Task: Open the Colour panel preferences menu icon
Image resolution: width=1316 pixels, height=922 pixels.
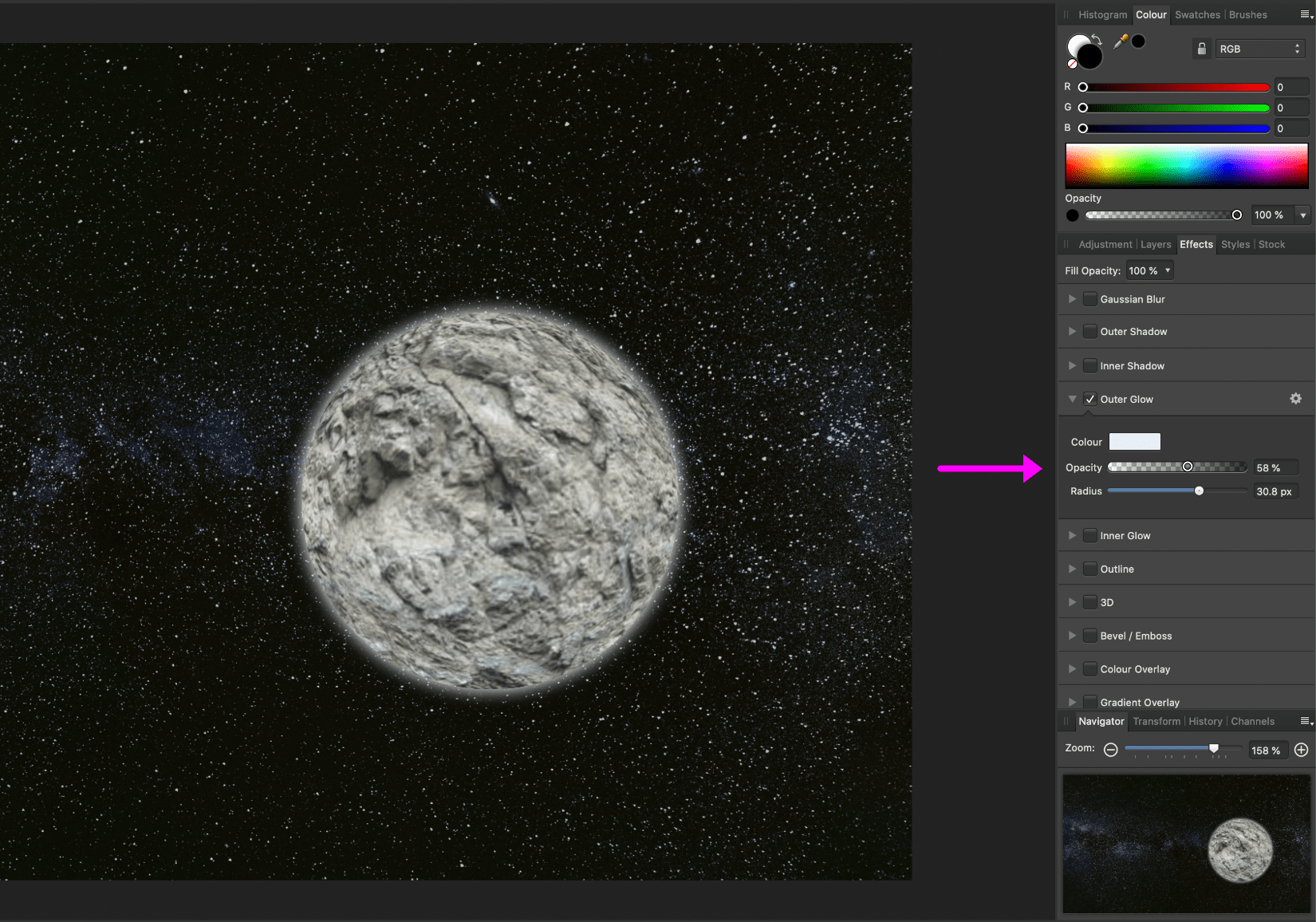Action: pos(1306,14)
